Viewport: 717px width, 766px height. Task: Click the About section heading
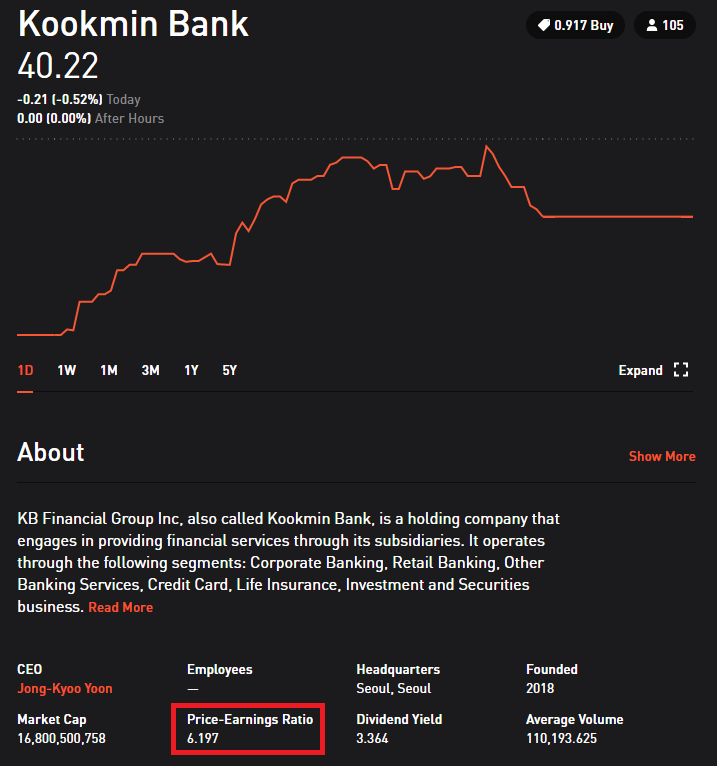[51, 452]
